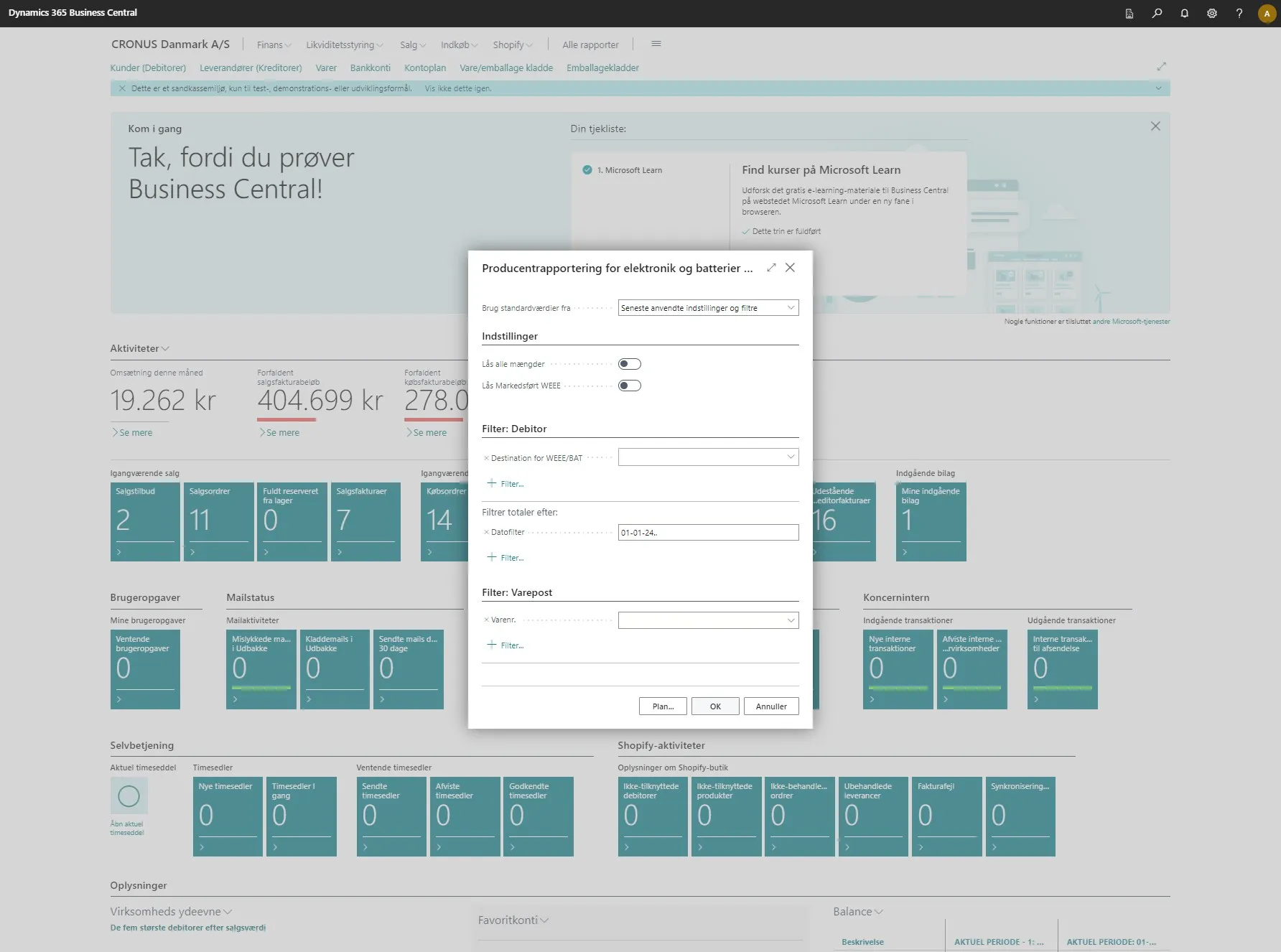Expand the Aktiviteter section chevron
This screenshot has height=952, width=1281.
click(x=165, y=349)
